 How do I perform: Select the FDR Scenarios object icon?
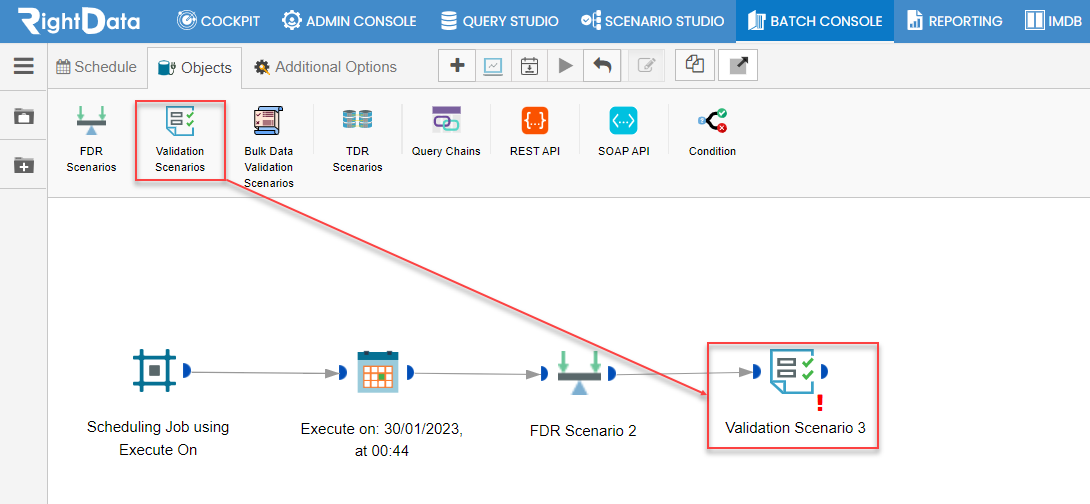click(91, 121)
